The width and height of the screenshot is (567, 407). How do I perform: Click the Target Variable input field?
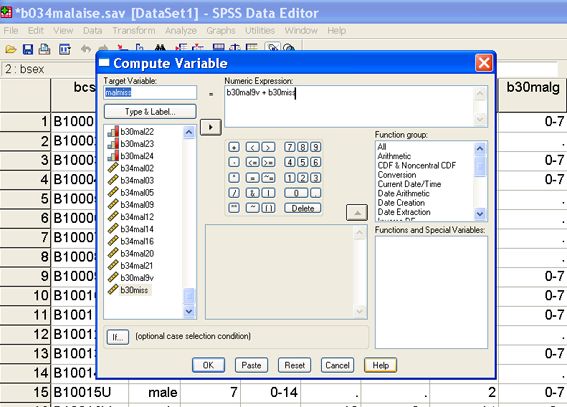tap(150, 93)
